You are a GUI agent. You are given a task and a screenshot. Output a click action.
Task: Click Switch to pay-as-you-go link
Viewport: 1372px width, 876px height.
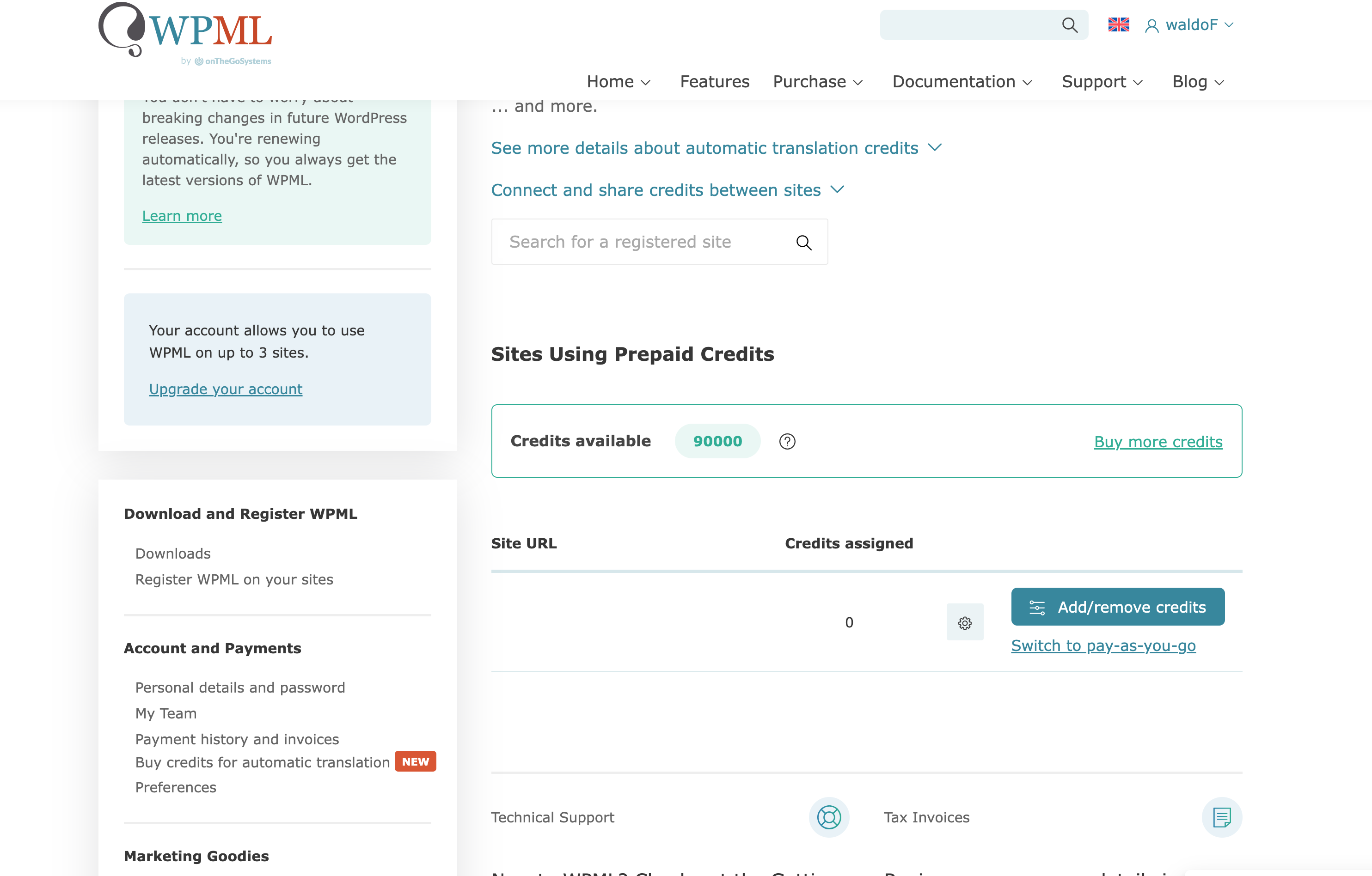(1103, 646)
